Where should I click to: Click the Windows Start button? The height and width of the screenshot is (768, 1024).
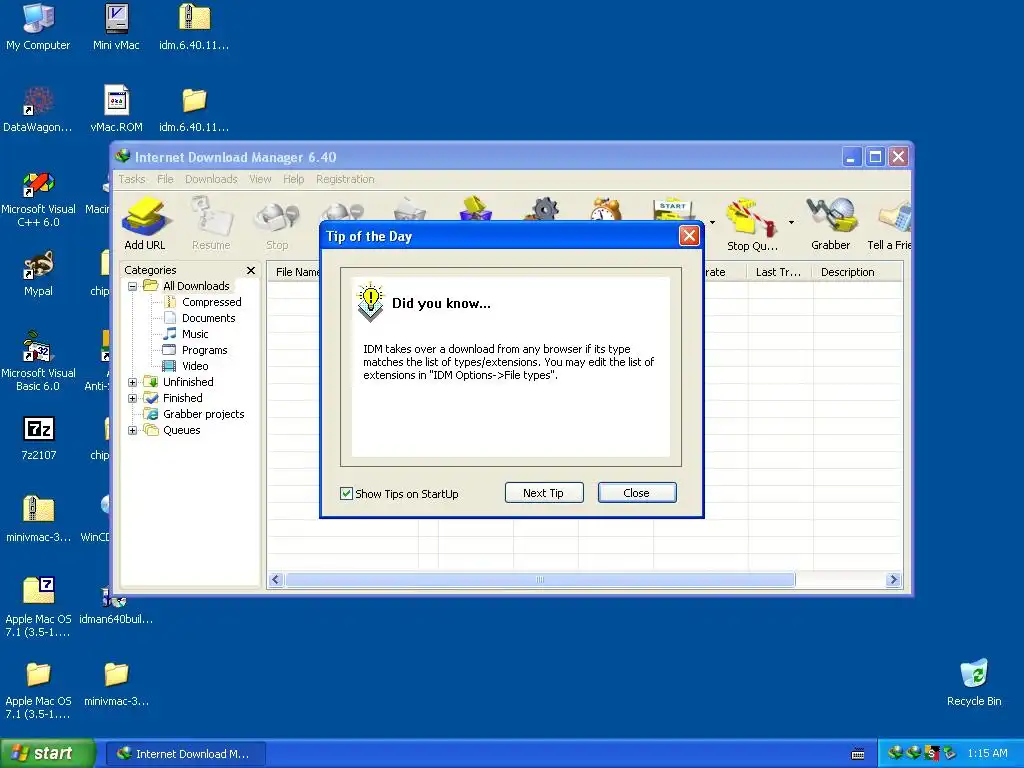[x=47, y=754]
